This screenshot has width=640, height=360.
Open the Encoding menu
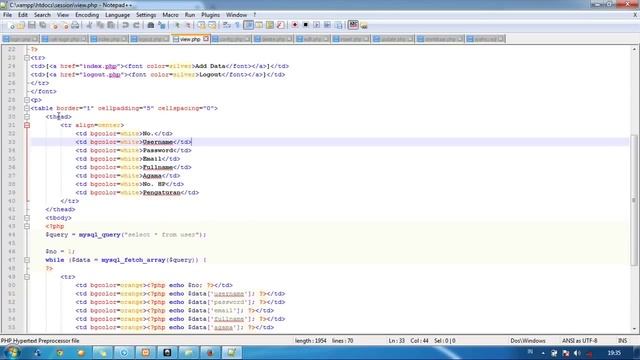pos(87,15)
